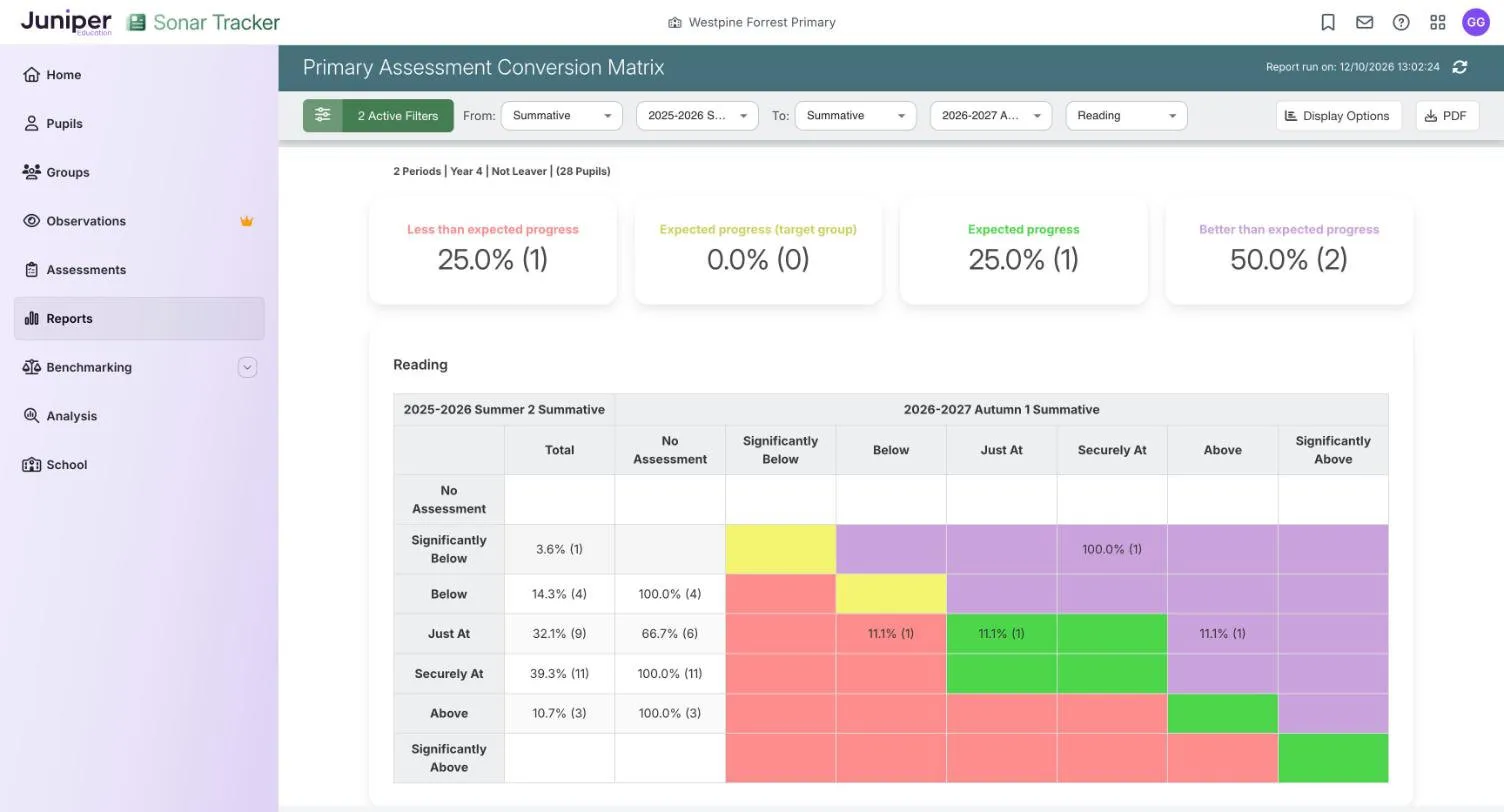The width and height of the screenshot is (1504, 812).
Task: Click the green 11.1% (1) Just At cell
Action: coord(1001,634)
